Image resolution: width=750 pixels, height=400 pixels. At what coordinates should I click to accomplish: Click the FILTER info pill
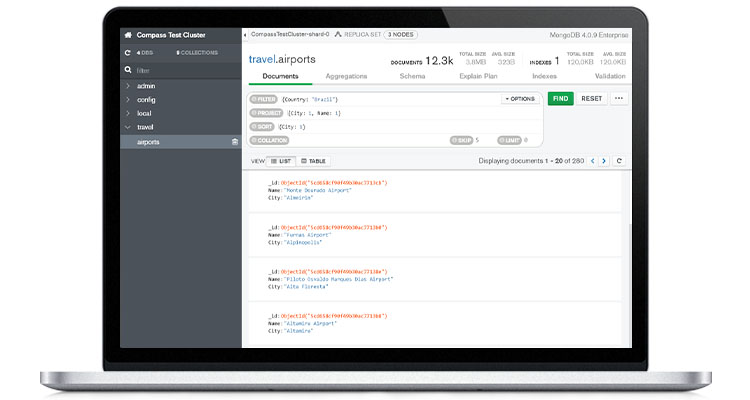pyautogui.click(x=264, y=100)
